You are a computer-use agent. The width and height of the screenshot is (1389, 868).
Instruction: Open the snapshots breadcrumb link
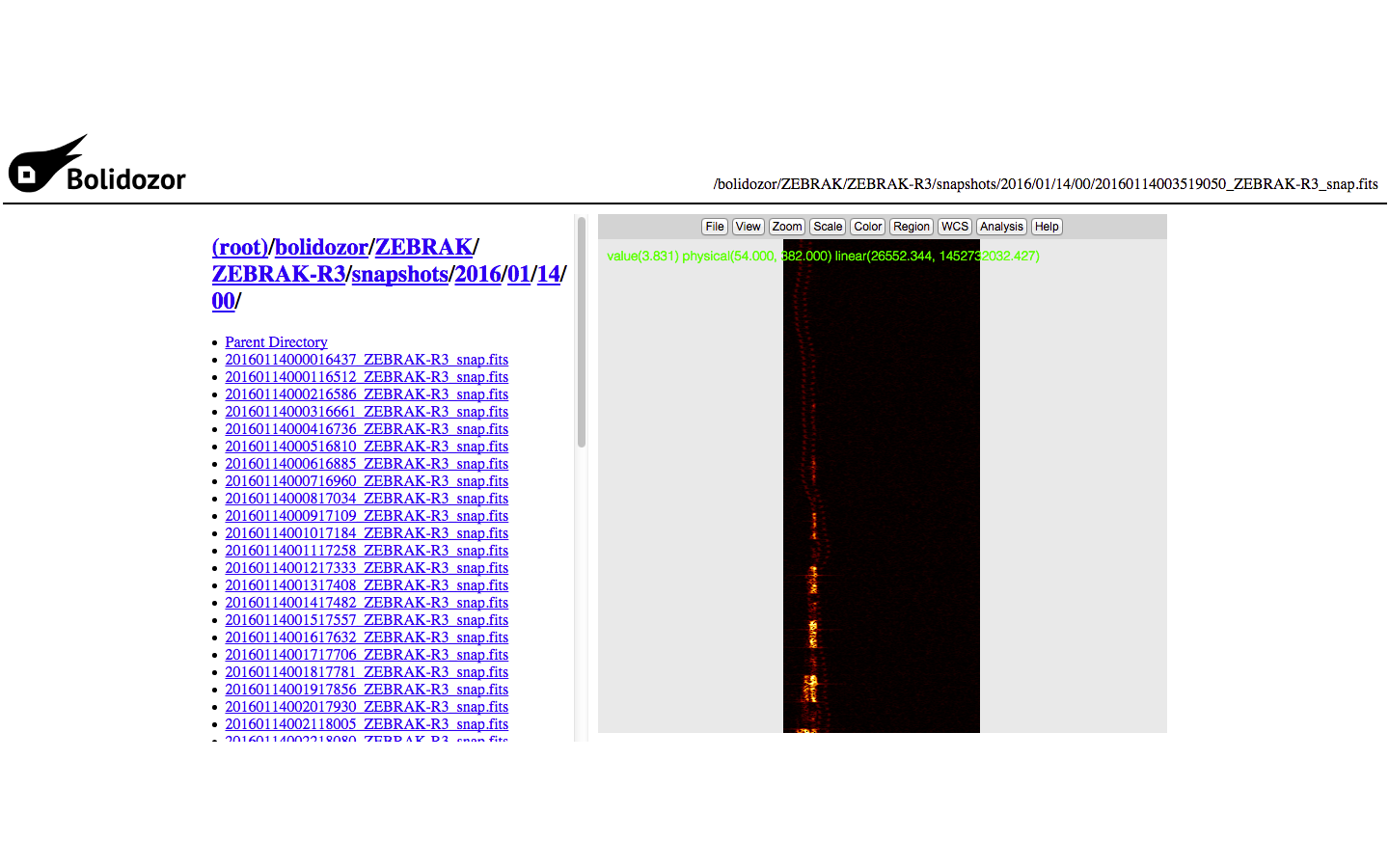point(400,274)
